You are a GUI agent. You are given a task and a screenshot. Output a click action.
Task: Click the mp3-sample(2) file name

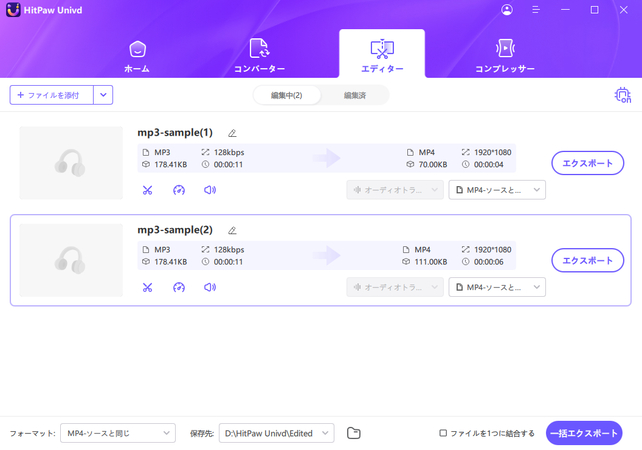coord(175,230)
